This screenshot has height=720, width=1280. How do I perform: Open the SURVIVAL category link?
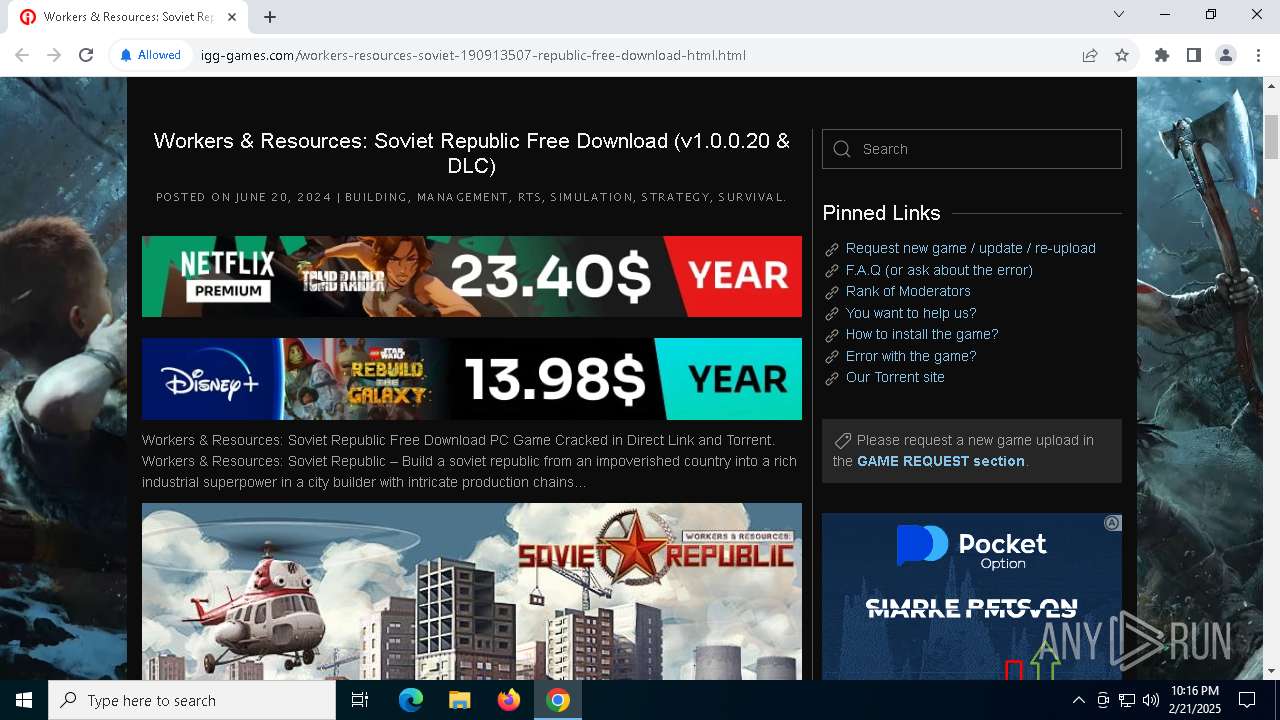(x=751, y=197)
